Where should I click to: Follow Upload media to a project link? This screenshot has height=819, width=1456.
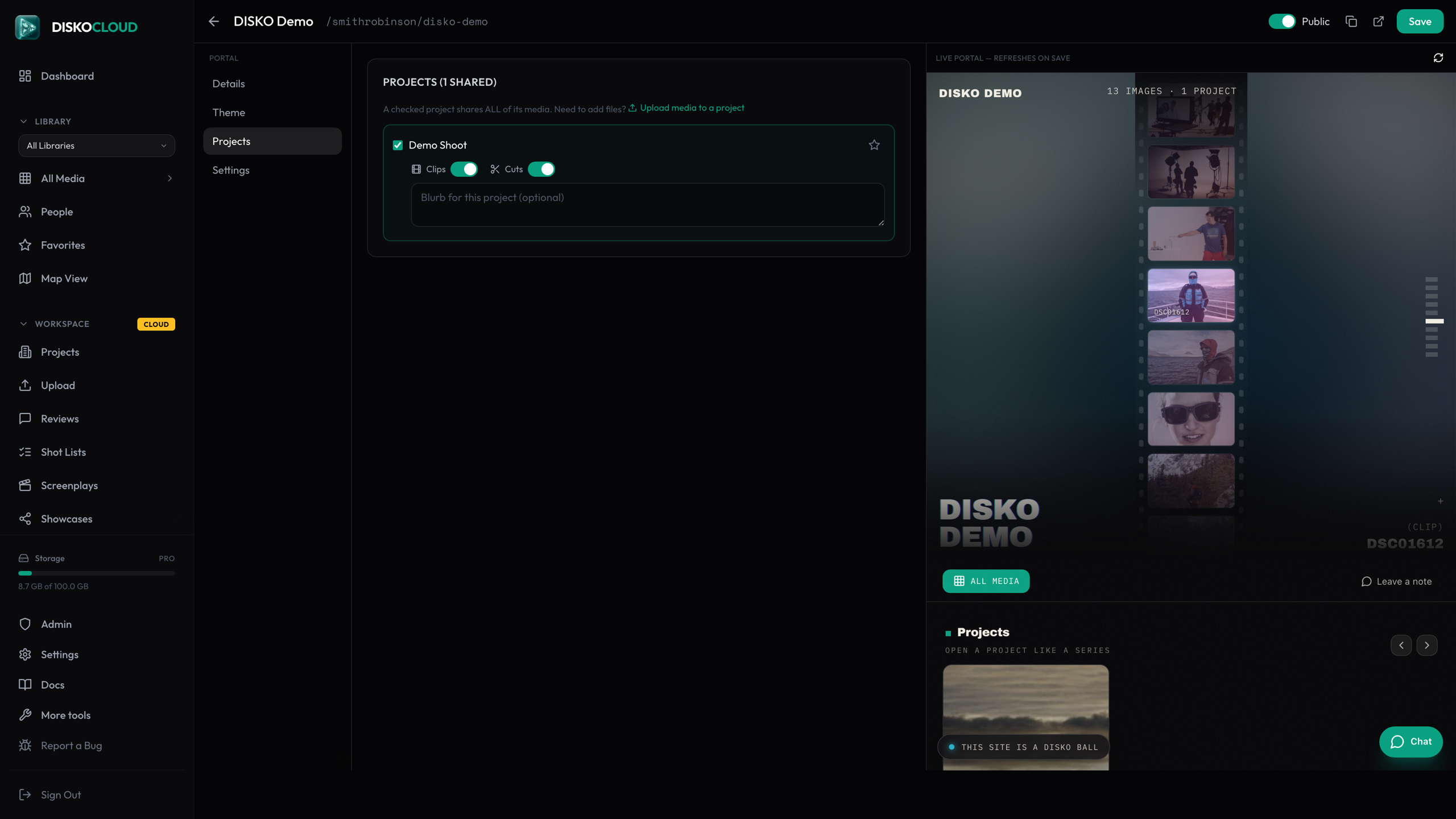[686, 108]
